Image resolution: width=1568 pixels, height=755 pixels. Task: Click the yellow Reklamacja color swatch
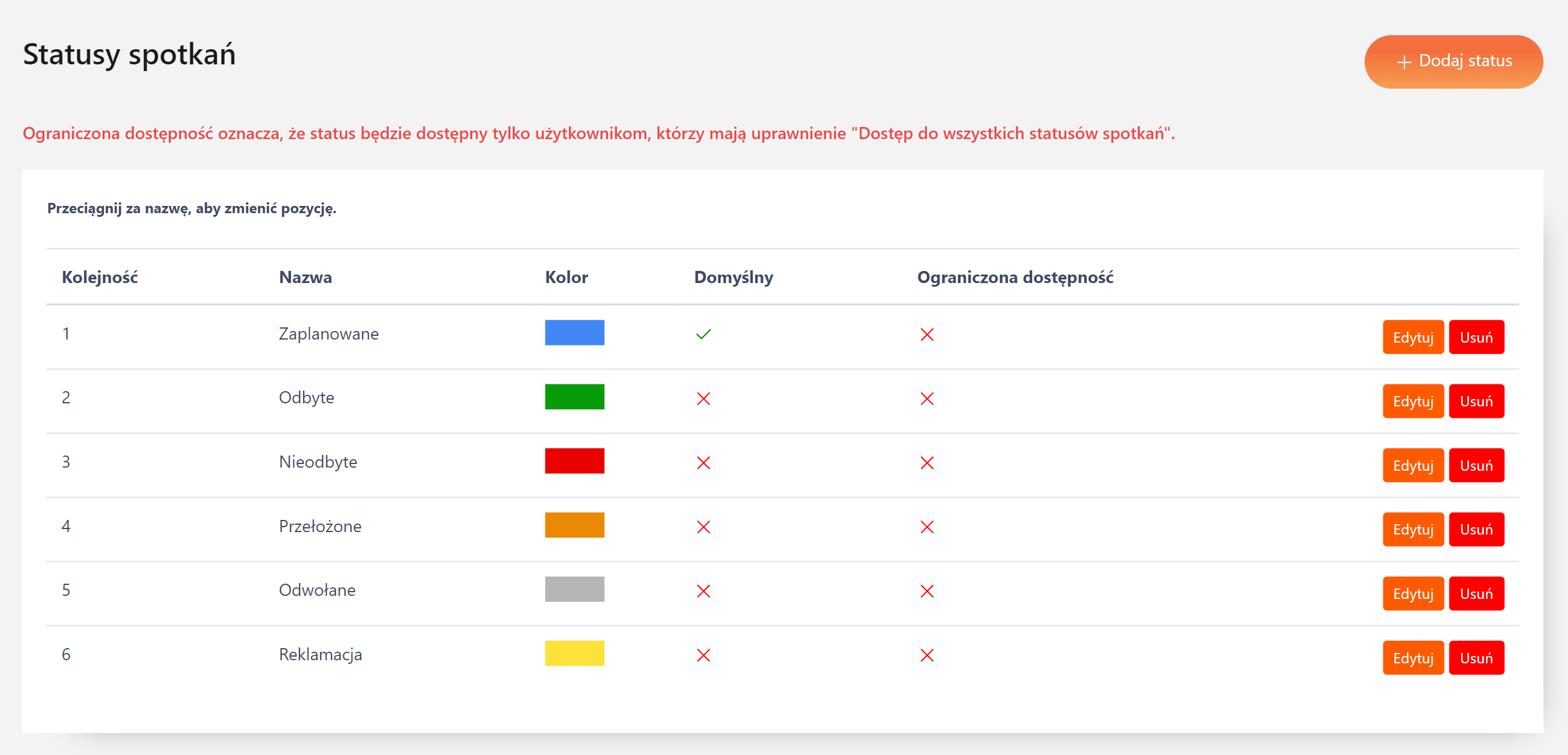point(574,654)
